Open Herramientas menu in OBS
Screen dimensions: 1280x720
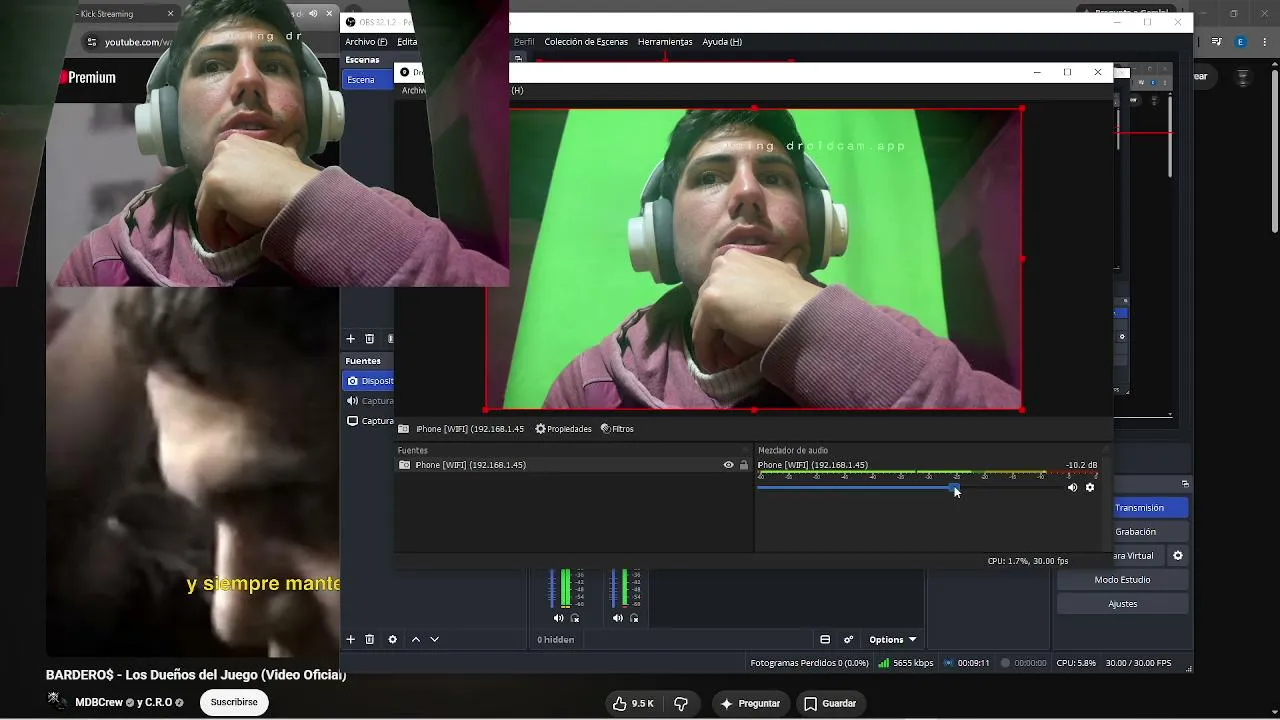pyautogui.click(x=665, y=42)
